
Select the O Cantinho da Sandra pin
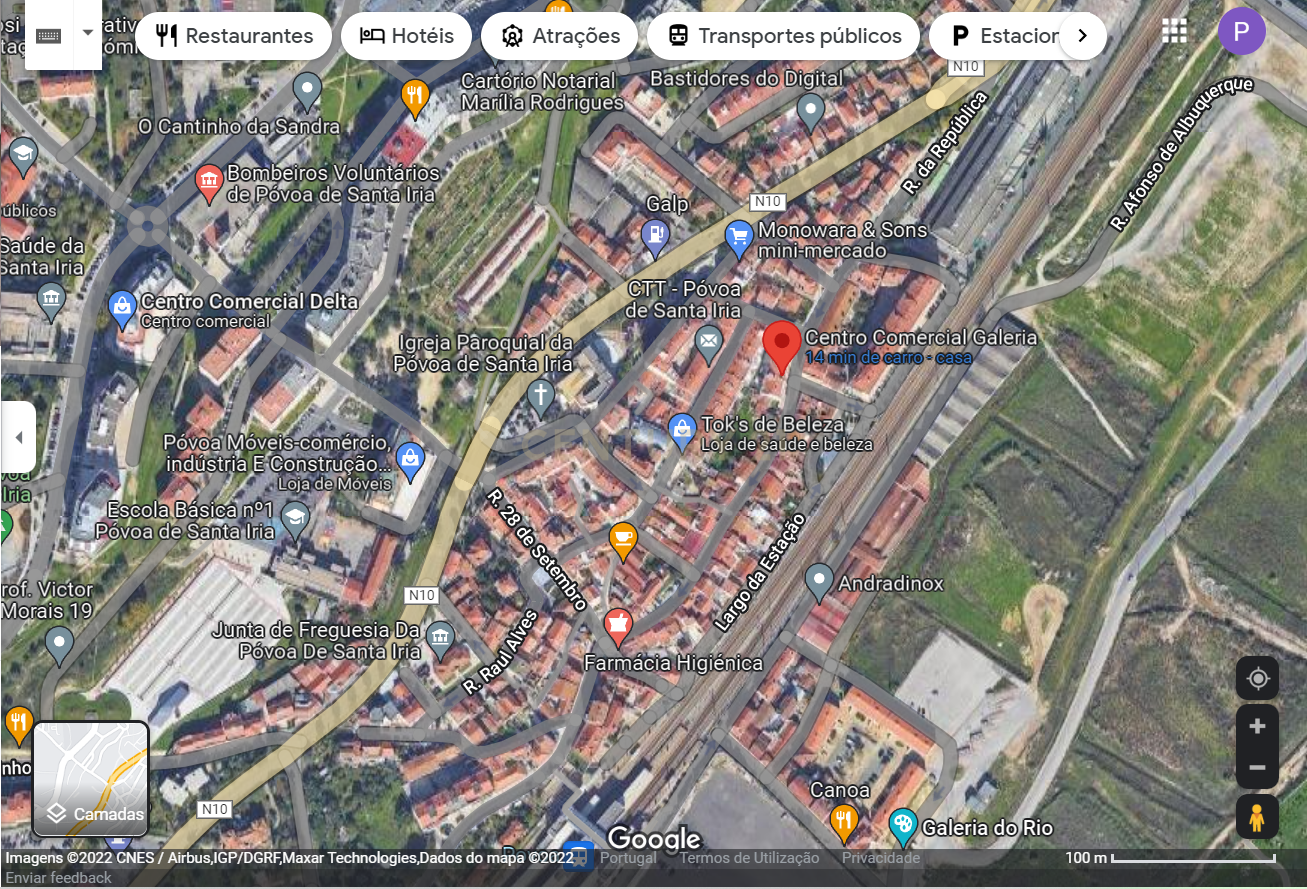pyautogui.click(x=307, y=91)
